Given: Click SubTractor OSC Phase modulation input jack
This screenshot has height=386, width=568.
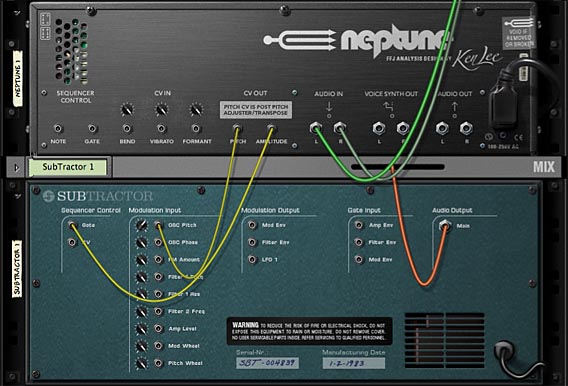Looking at the screenshot, I should click(158, 242).
